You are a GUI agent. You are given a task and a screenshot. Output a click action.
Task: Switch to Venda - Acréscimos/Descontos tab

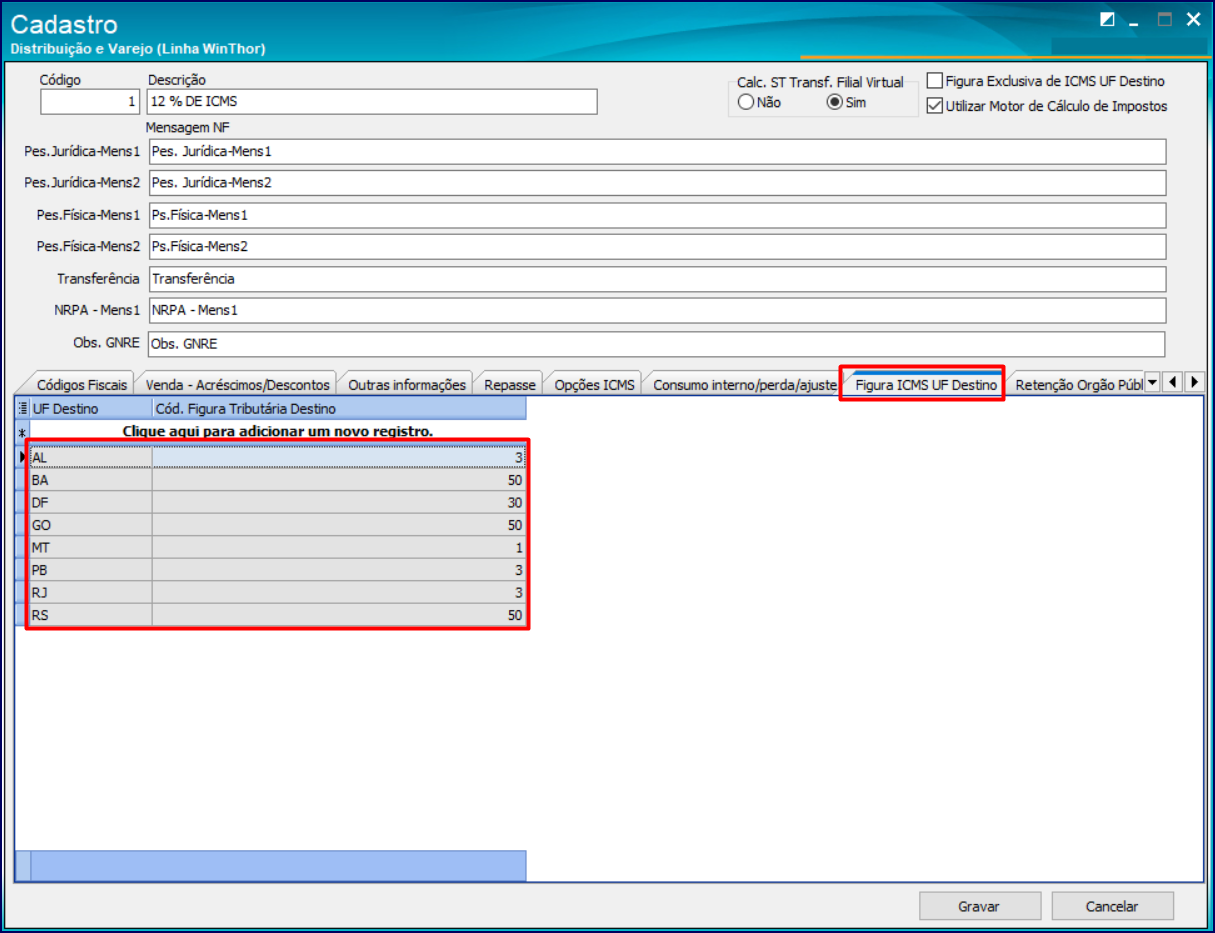[237, 384]
